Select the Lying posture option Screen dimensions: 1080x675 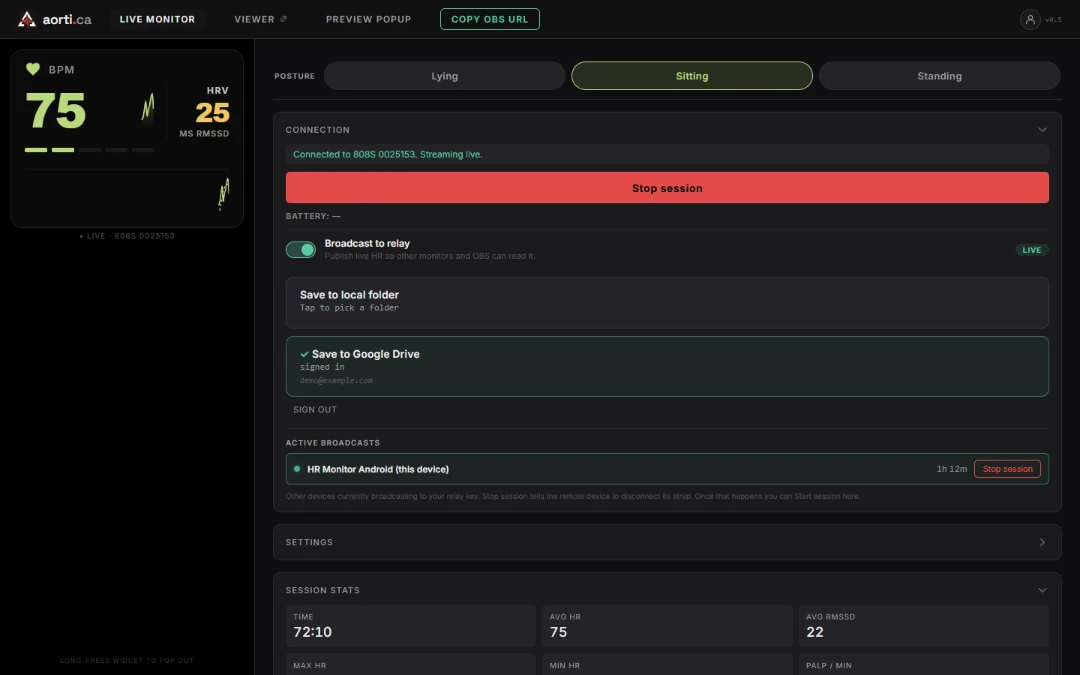(x=444, y=76)
